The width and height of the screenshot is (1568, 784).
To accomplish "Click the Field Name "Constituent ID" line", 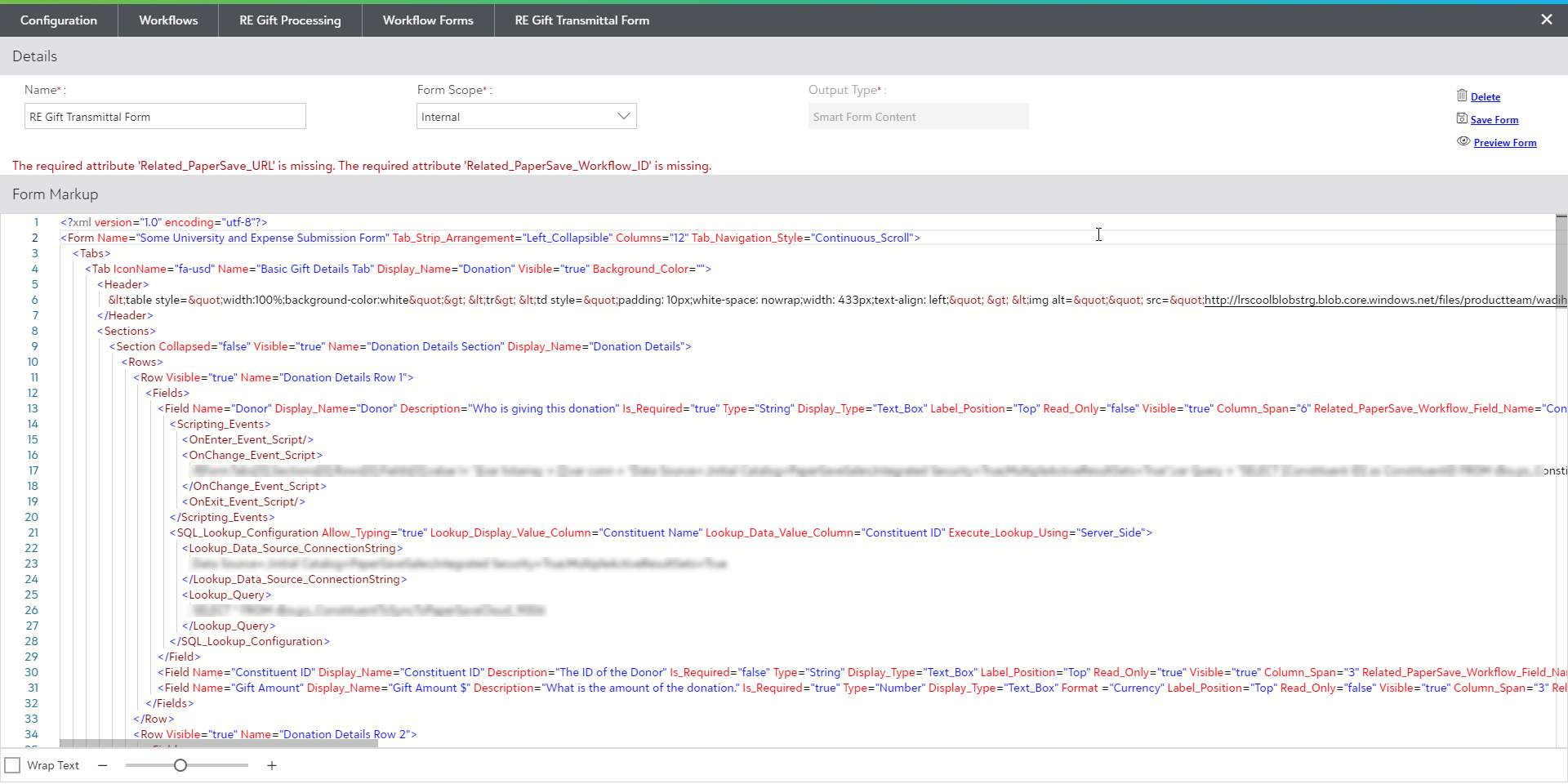I will coord(862,672).
